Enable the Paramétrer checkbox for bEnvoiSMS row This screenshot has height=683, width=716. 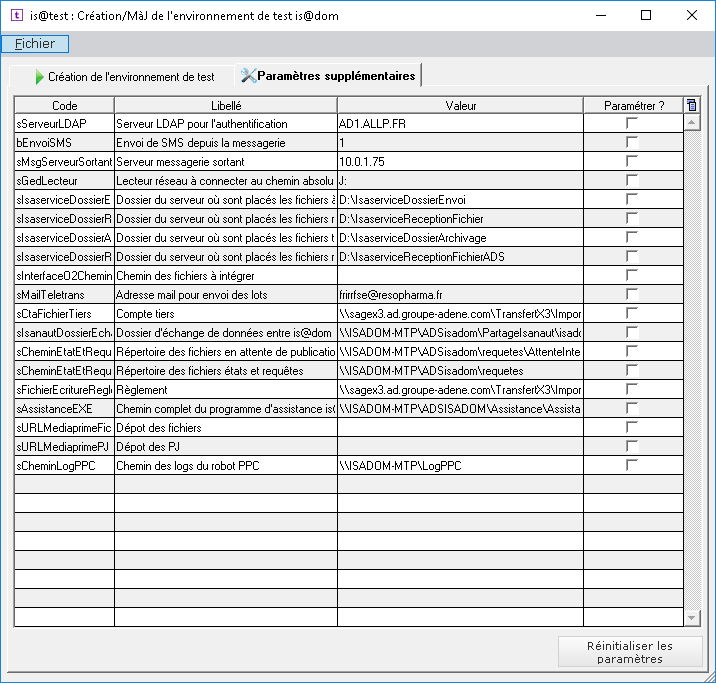pos(632,143)
